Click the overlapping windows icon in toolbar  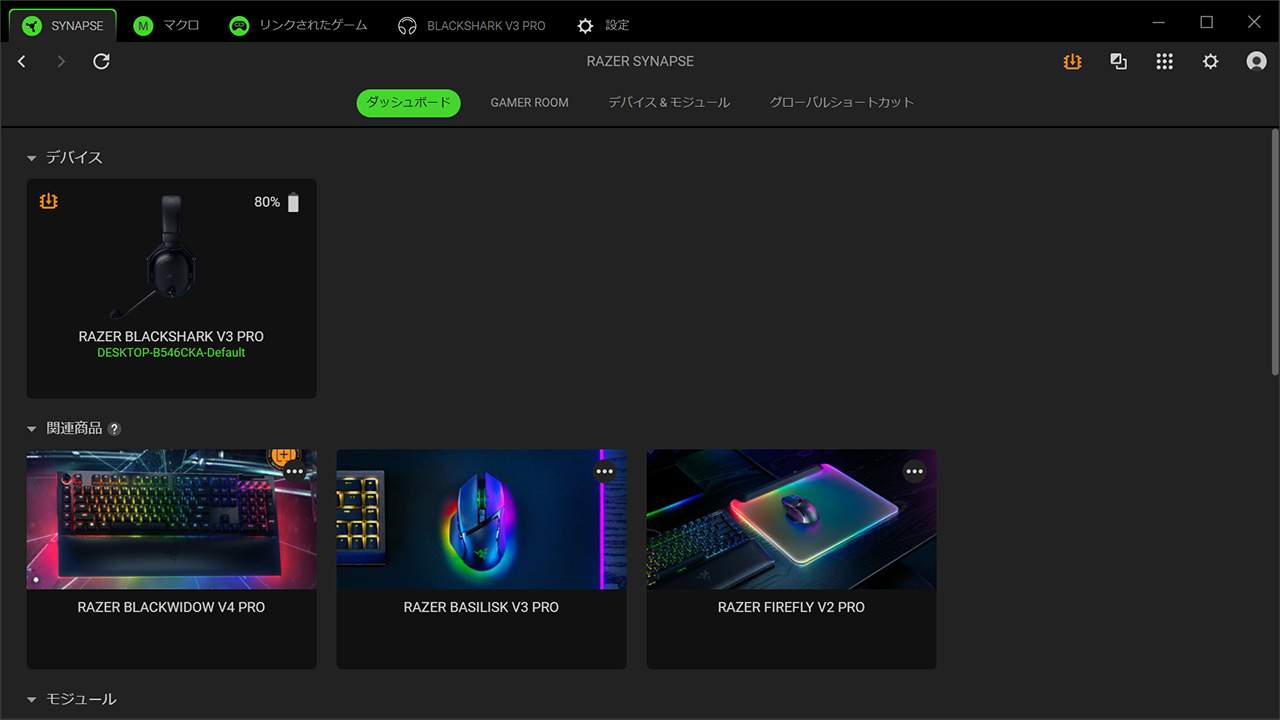pyautogui.click(x=1118, y=62)
